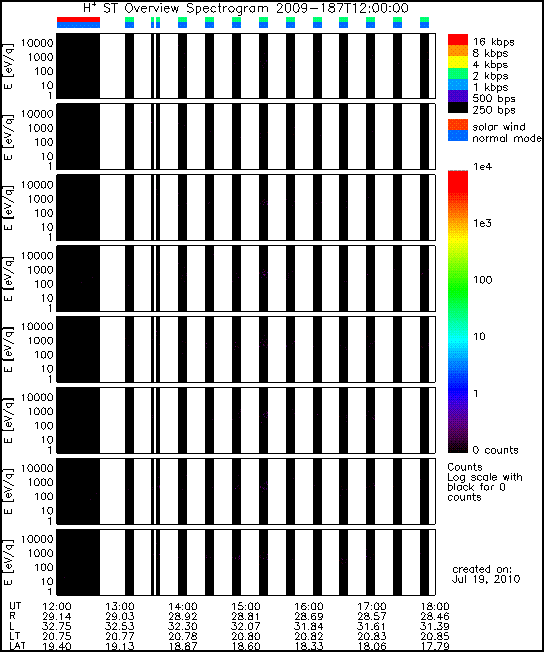This screenshot has height=652, width=544.
Task: Click the R value '28.69'
Action: (x=309, y=616)
